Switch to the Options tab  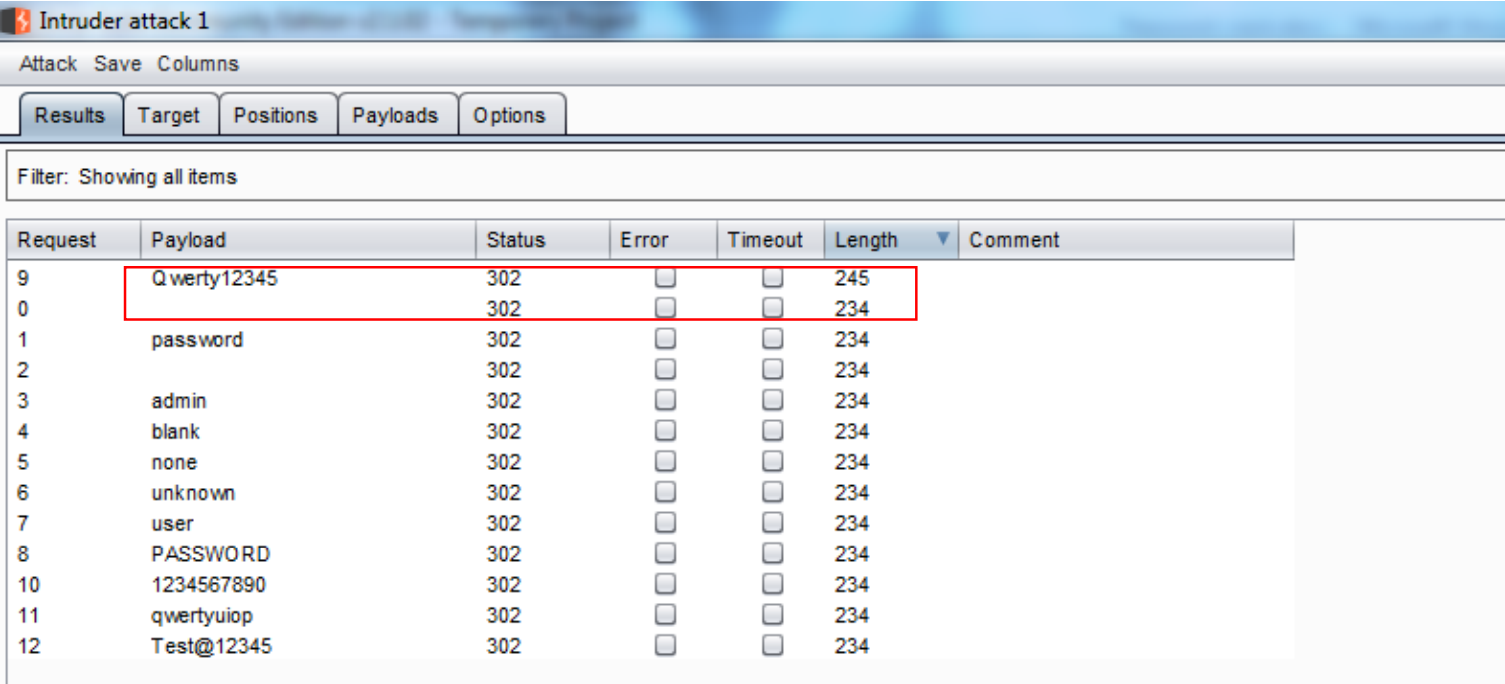click(x=510, y=115)
